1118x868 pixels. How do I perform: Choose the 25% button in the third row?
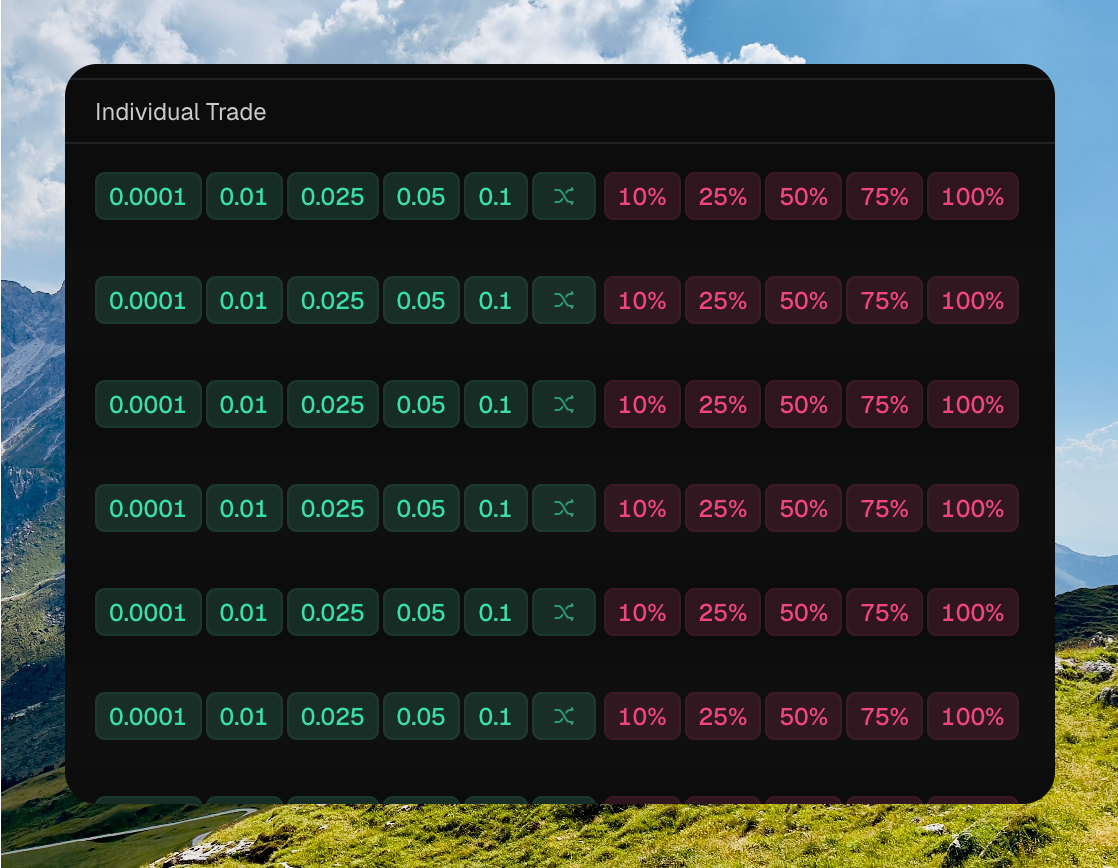[x=723, y=404]
